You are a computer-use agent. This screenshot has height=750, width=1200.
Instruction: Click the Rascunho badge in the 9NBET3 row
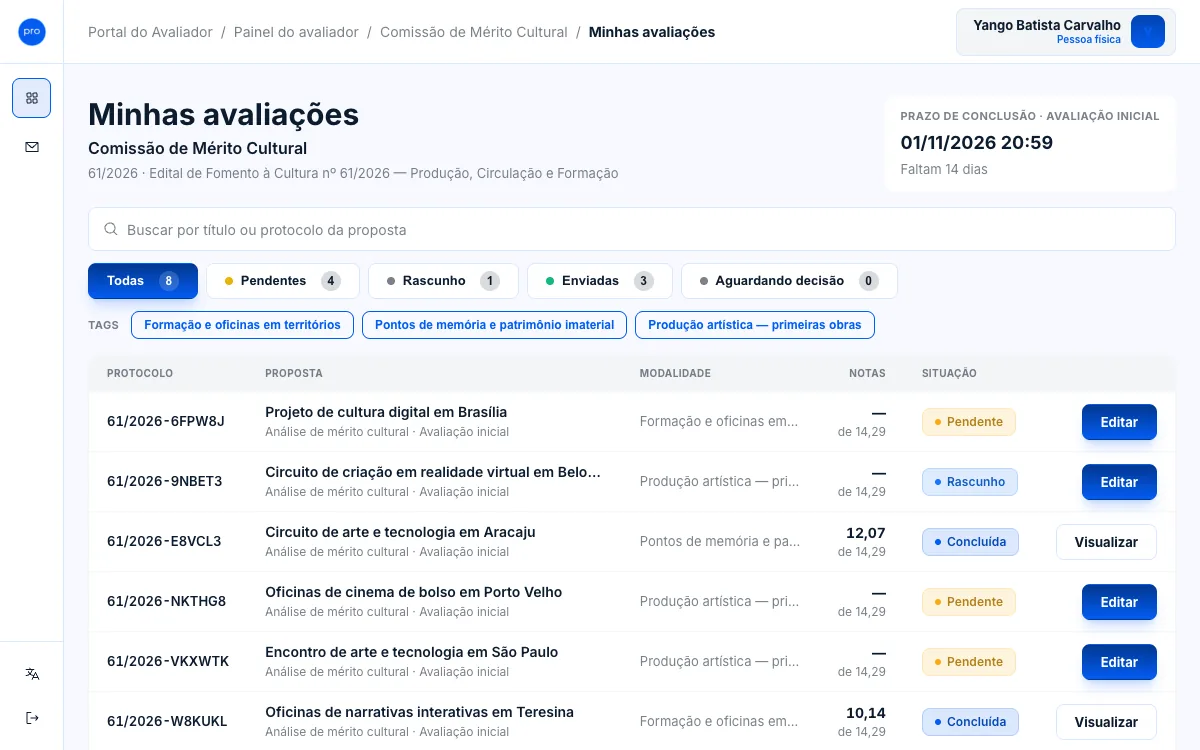pyautogui.click(x=970, y=482)
